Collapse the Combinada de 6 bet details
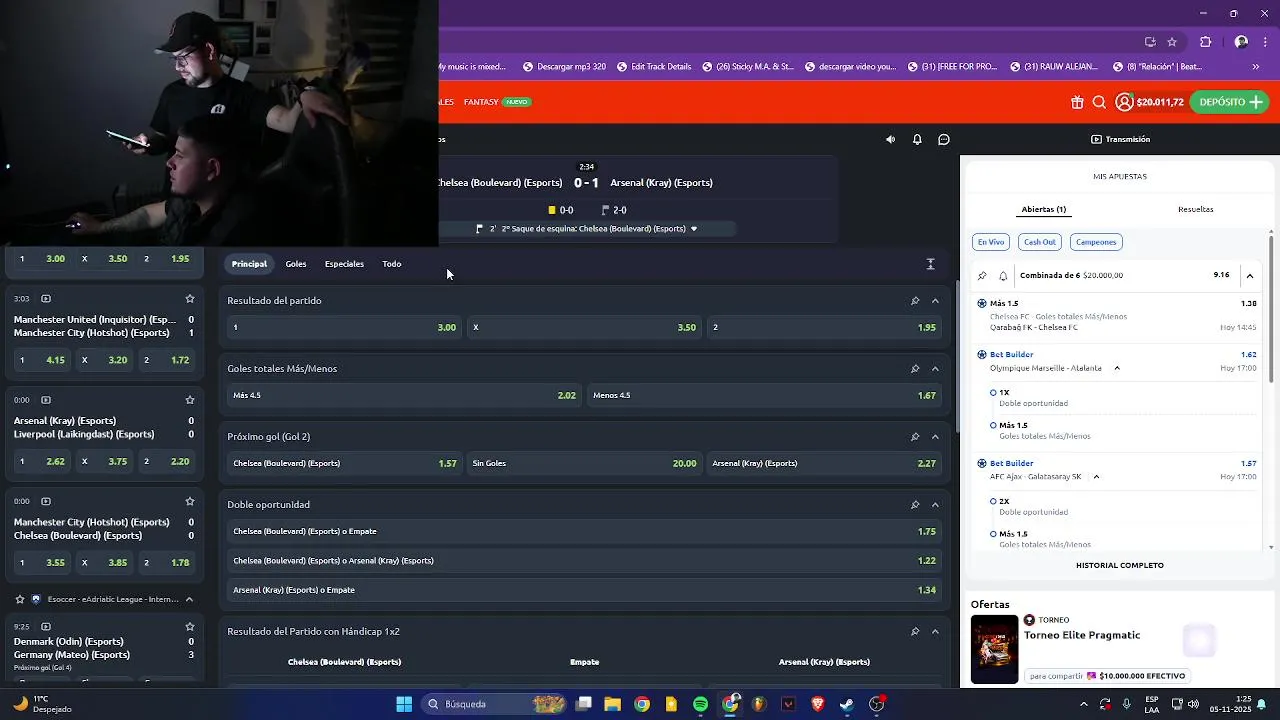The width and height of the screenshot is (1280, 720). [1250, 275]
